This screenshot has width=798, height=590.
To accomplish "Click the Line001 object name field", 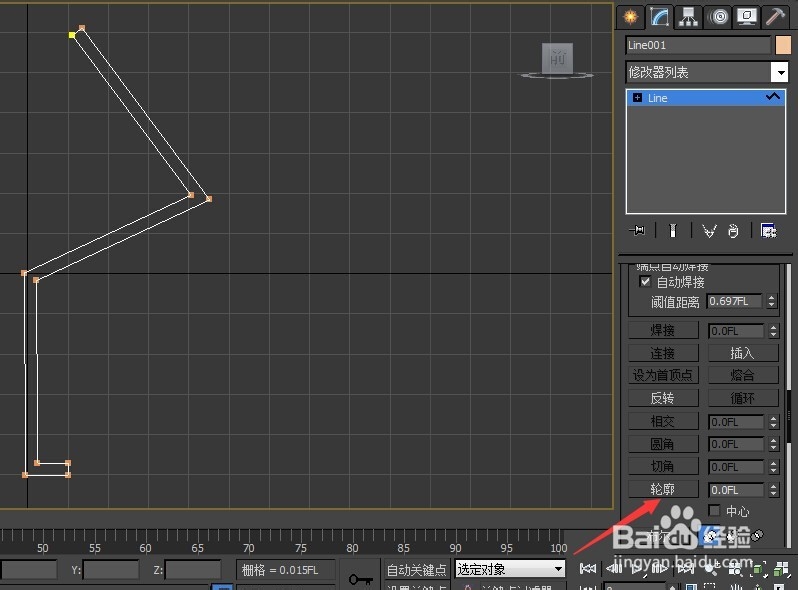I will tap(698, 45).
